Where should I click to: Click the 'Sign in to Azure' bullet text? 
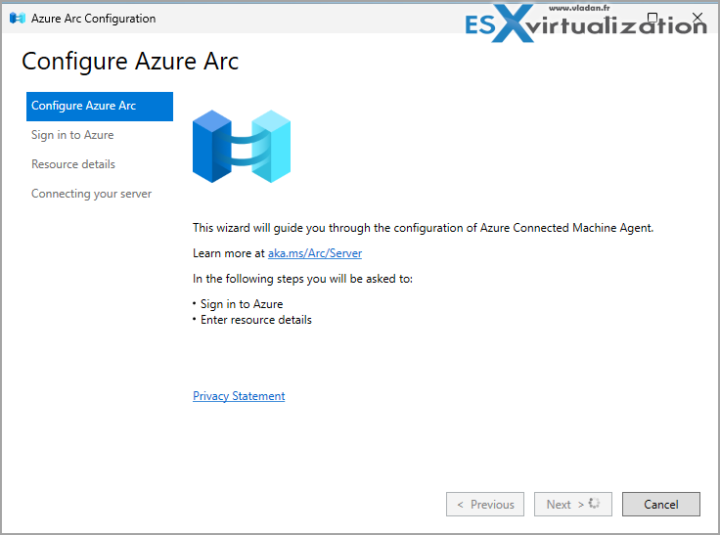[242, 304]
